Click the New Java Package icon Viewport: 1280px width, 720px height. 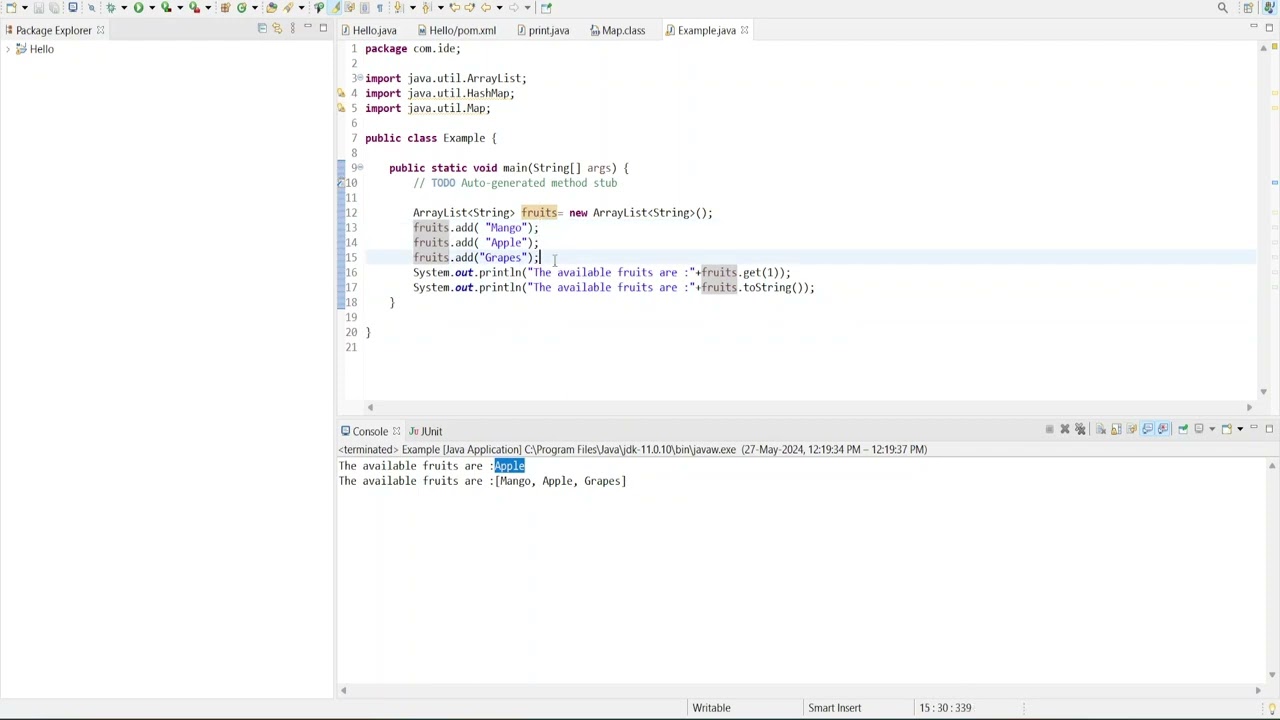pos(225,8)
